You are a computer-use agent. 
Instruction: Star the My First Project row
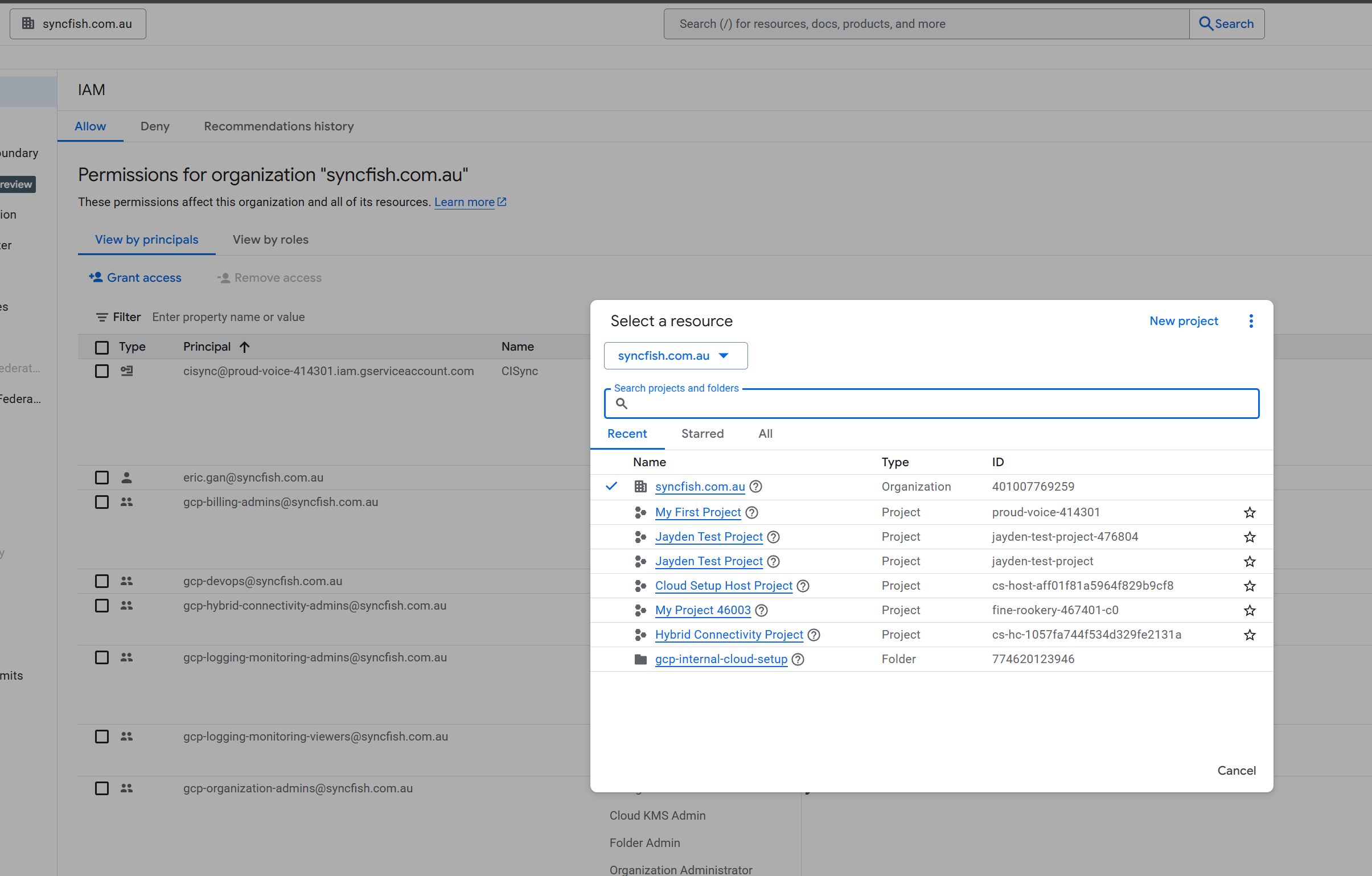1249,512
